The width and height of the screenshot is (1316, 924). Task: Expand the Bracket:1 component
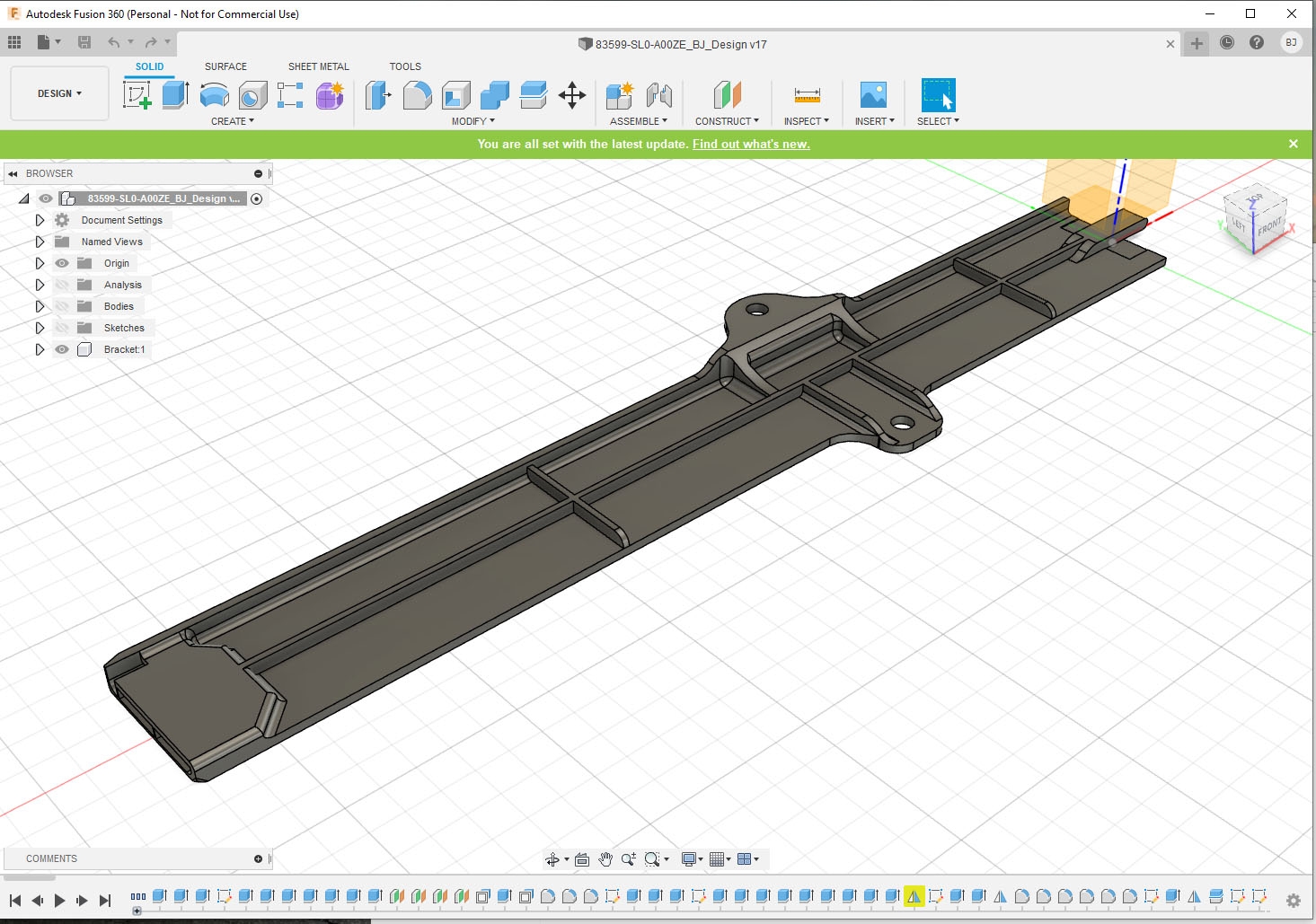pos(40,349)
